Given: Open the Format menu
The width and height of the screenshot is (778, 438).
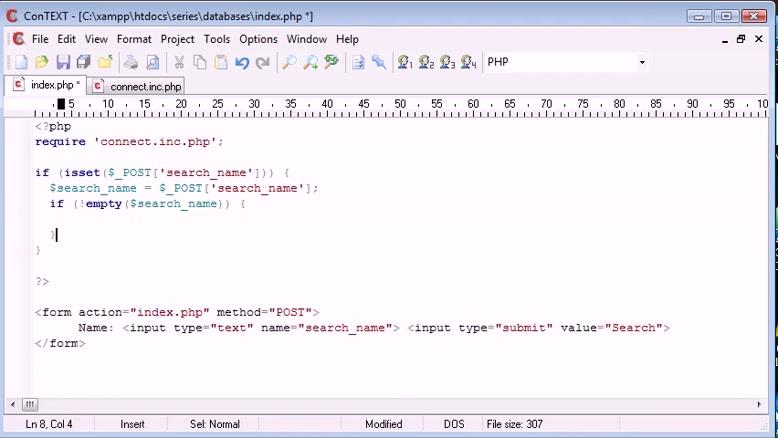Looking at the screenshot, I should [134, 39].
